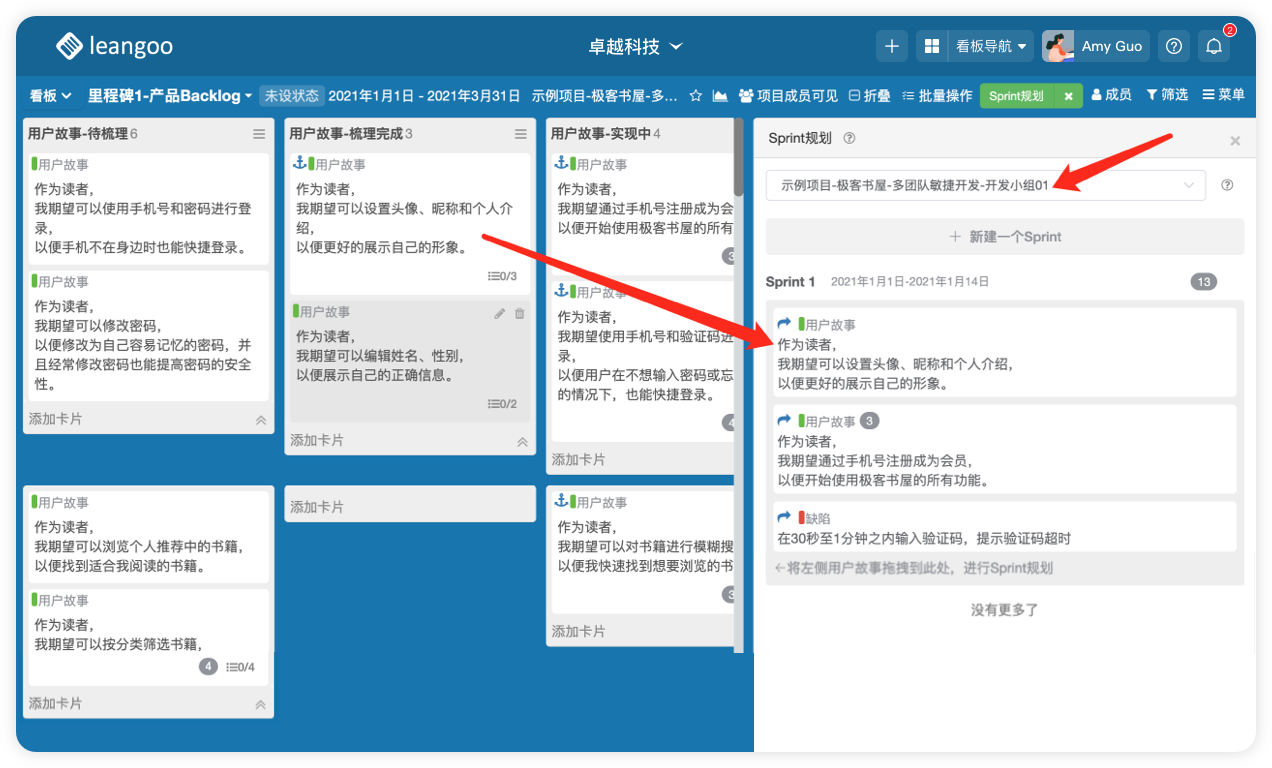Viewport: 1272px width, 768px height.
Task: Expand the 卓越科技 organization dropdown
Action: point(635,46)
